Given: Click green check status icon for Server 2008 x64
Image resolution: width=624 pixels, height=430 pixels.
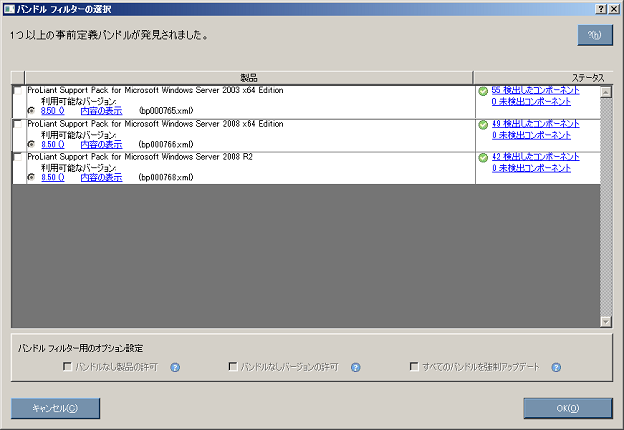Looking at the screenshot, I should pyautogui.click(x=483, y=125).
